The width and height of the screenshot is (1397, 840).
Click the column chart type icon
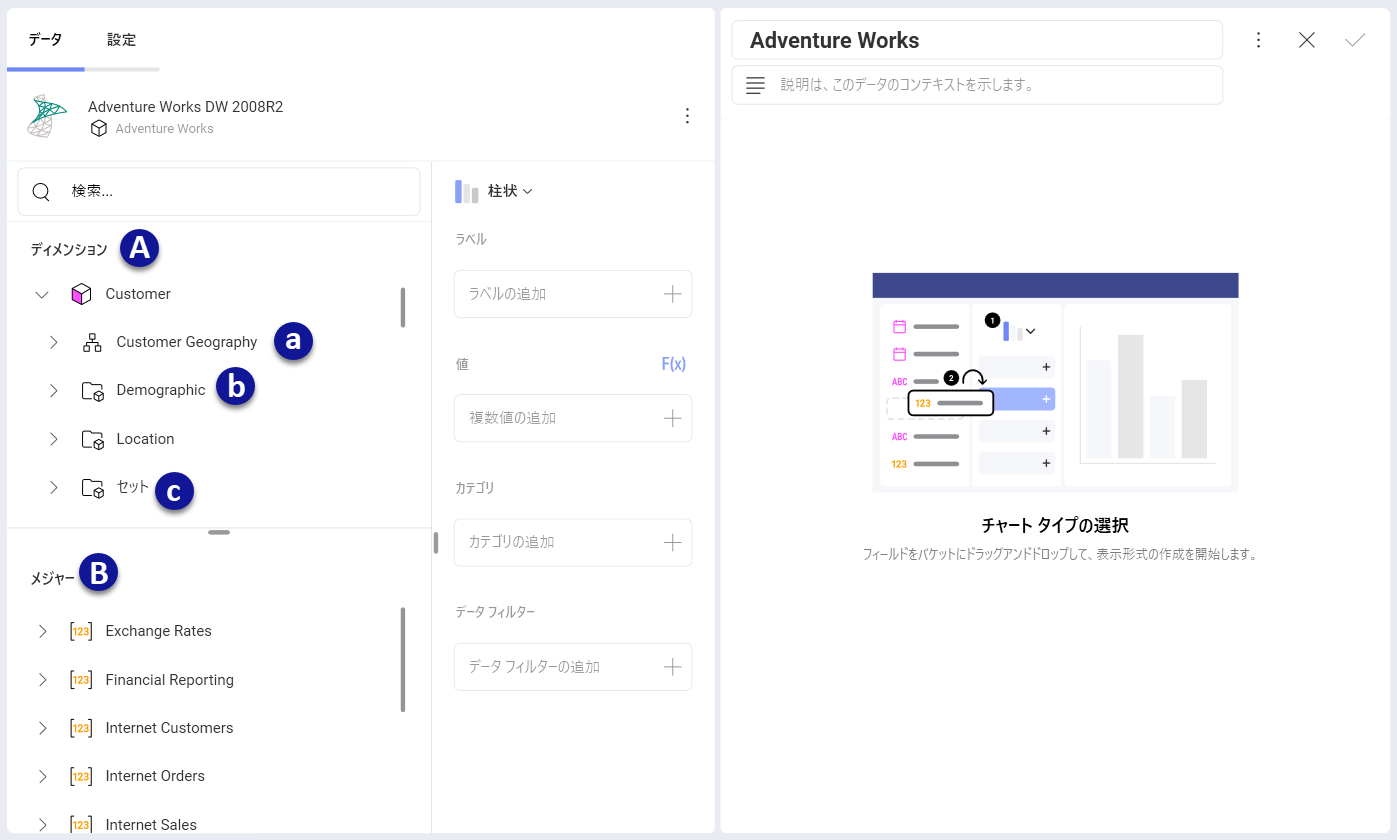[467, 191]
